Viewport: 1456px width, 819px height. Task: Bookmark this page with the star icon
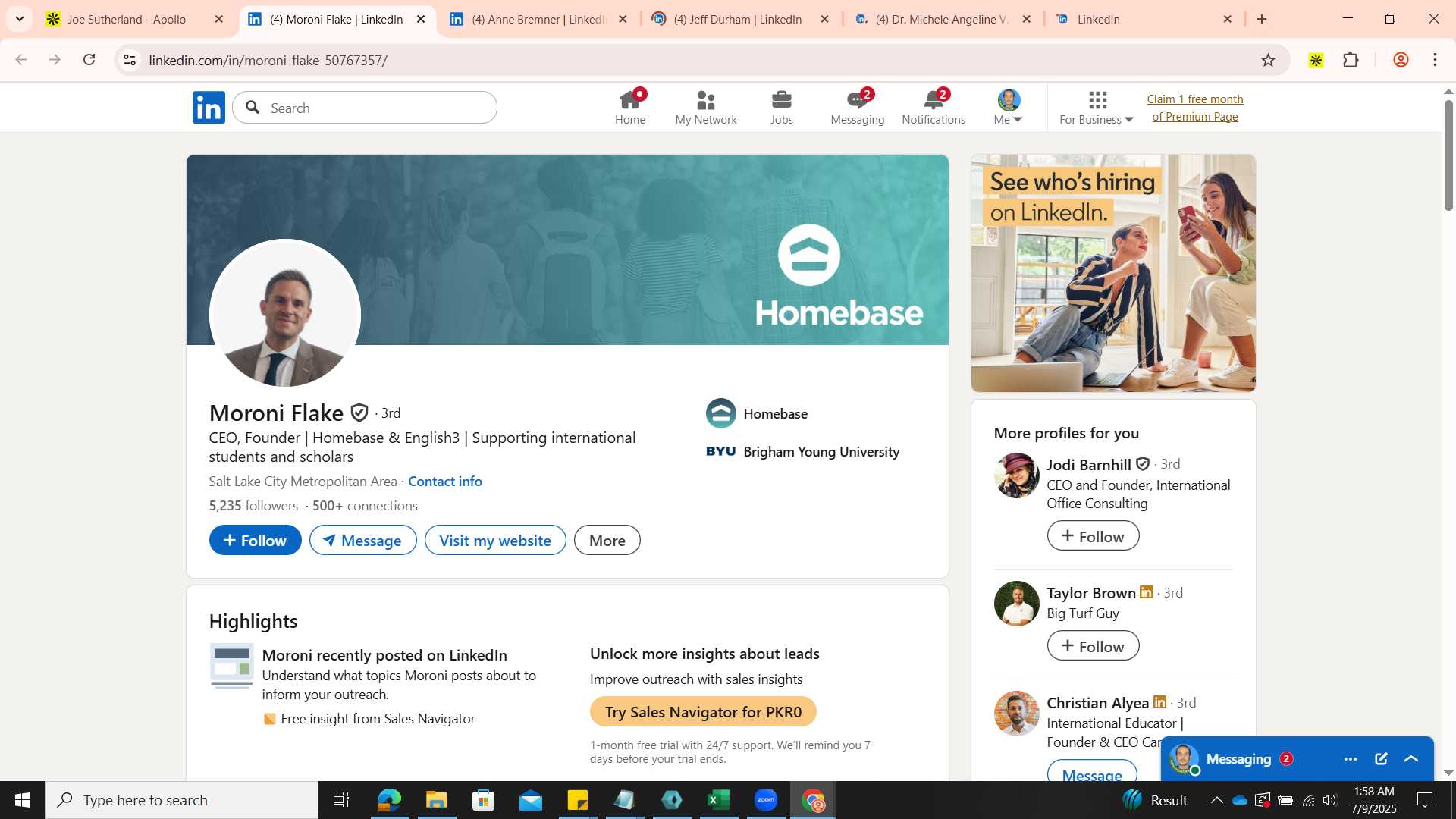(x=1268, y=60)
